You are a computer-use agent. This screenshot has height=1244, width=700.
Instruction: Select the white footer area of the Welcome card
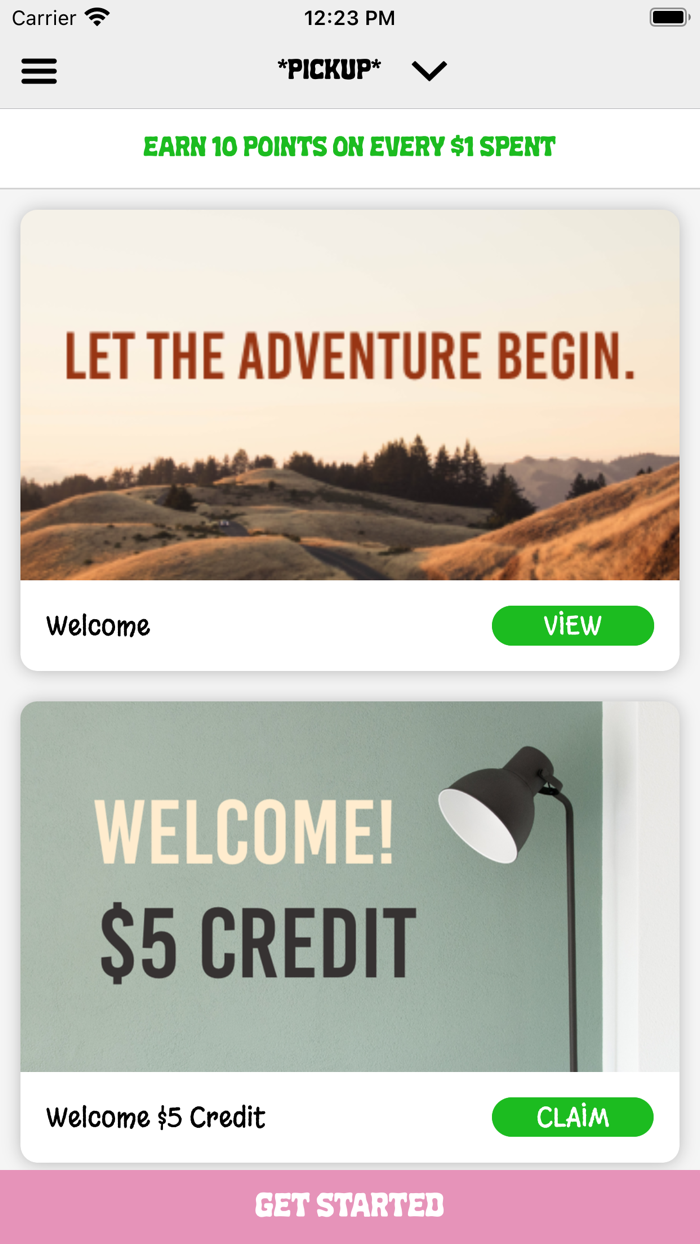[350, 626]
